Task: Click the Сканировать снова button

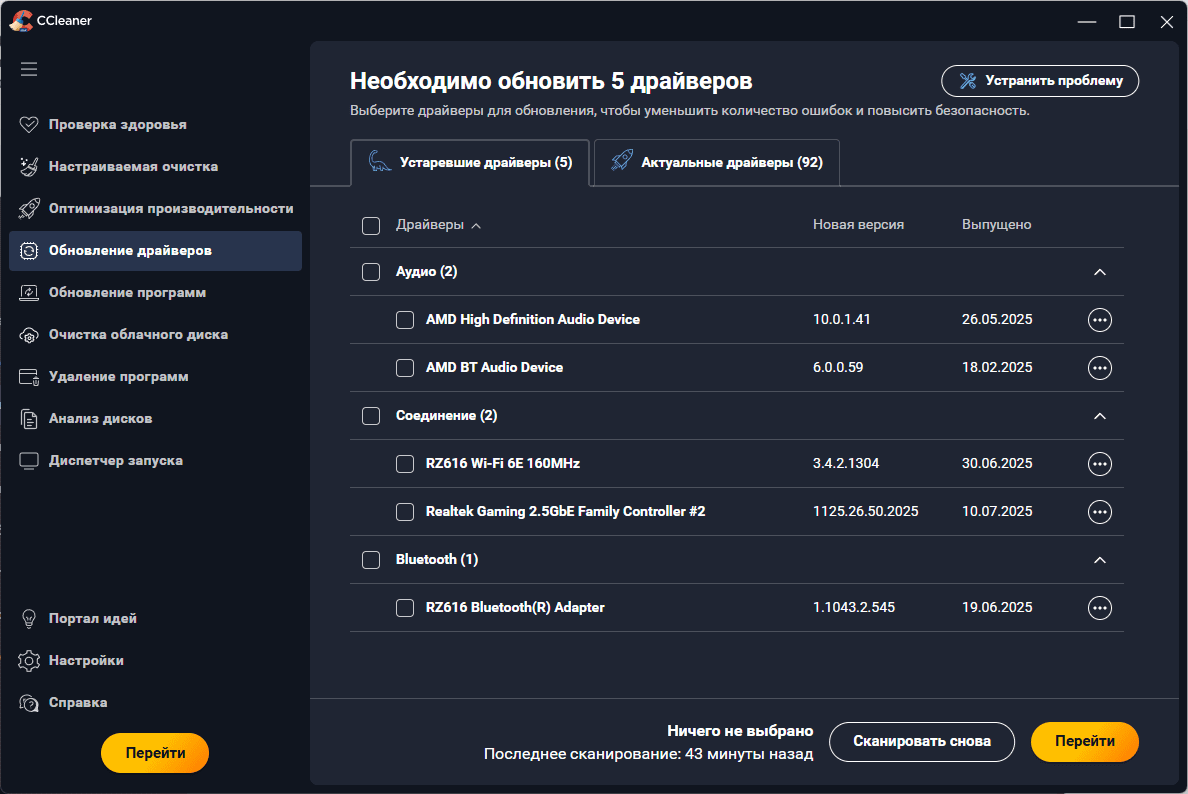Action: [x=921, y=742]
